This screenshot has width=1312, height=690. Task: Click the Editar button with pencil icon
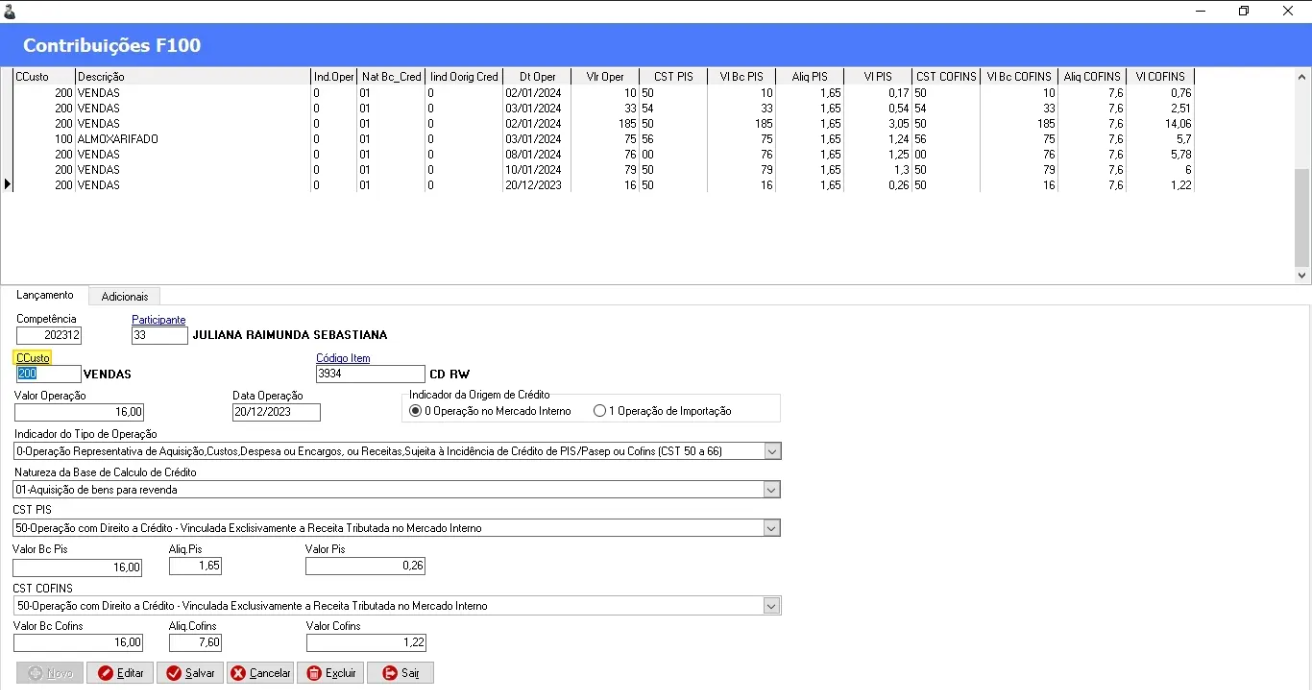click(x=120, y=673)
